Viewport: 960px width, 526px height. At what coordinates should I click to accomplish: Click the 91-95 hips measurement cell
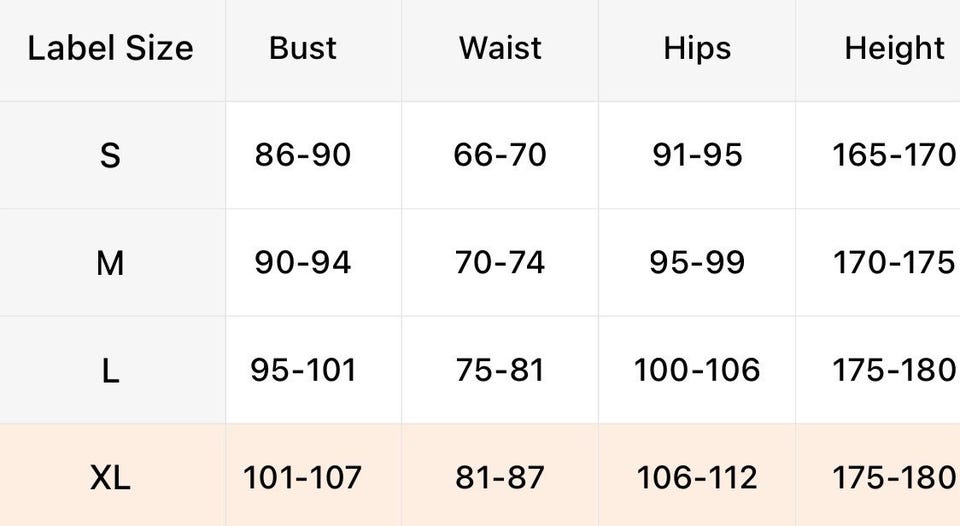point(697,156)
